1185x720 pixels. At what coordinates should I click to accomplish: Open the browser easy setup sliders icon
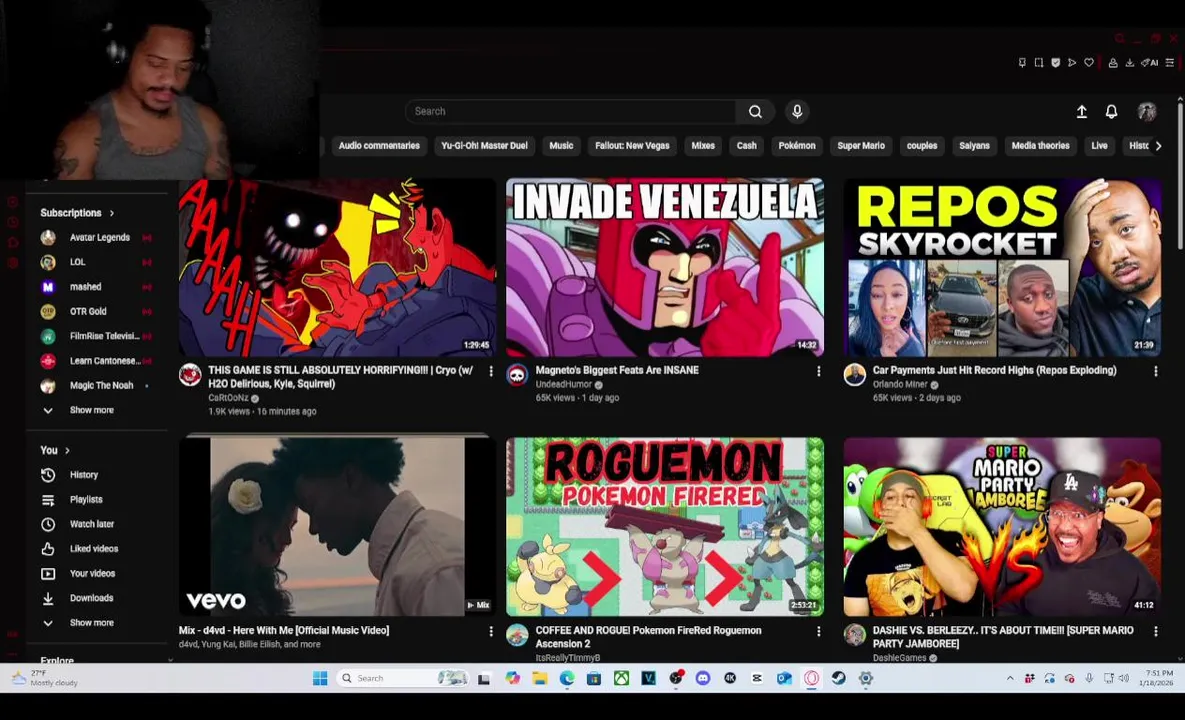(1169, 63)
